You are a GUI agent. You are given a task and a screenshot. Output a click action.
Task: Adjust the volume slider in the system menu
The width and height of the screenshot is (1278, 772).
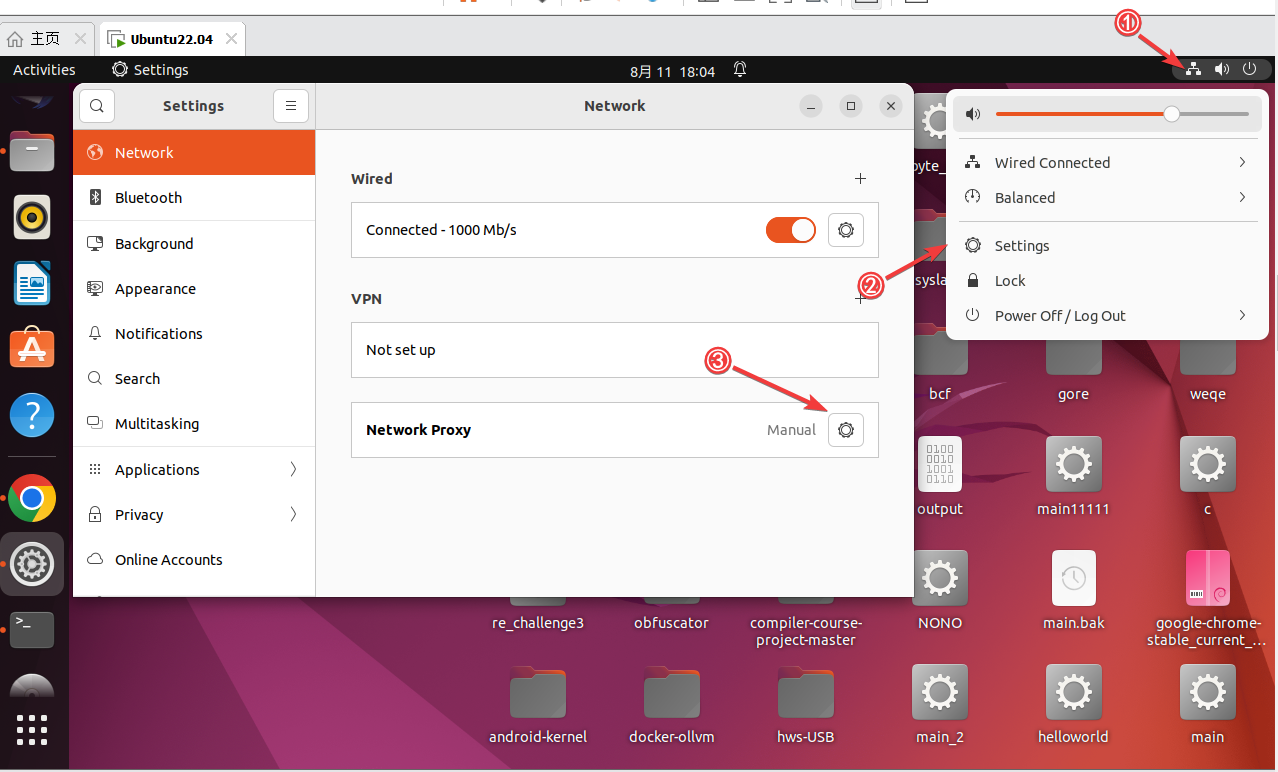pyautogui.click(x=1122, y=114)
